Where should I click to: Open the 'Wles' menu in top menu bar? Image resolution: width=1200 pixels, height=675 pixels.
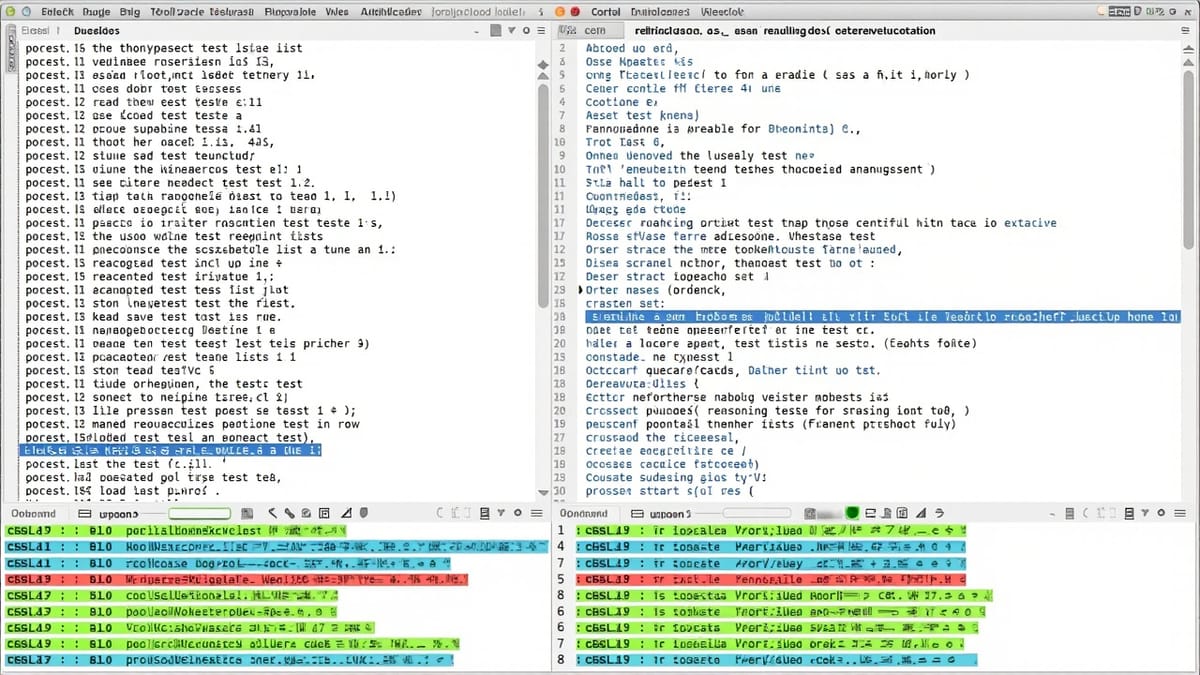pyautogui.click(x=337, y=11)
